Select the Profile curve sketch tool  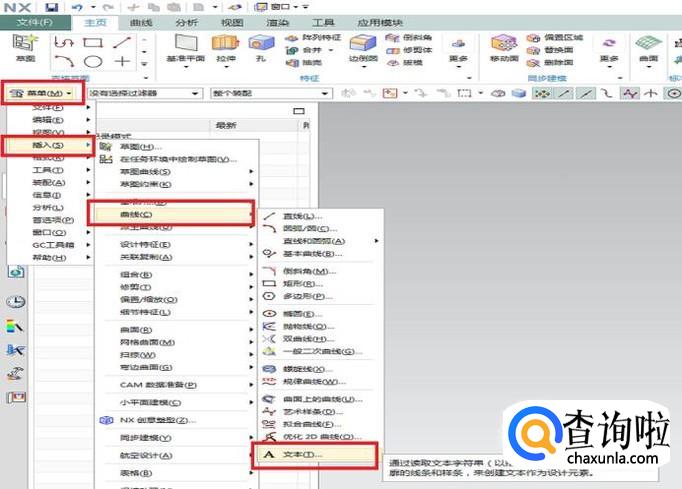click(x=64, y=42)
